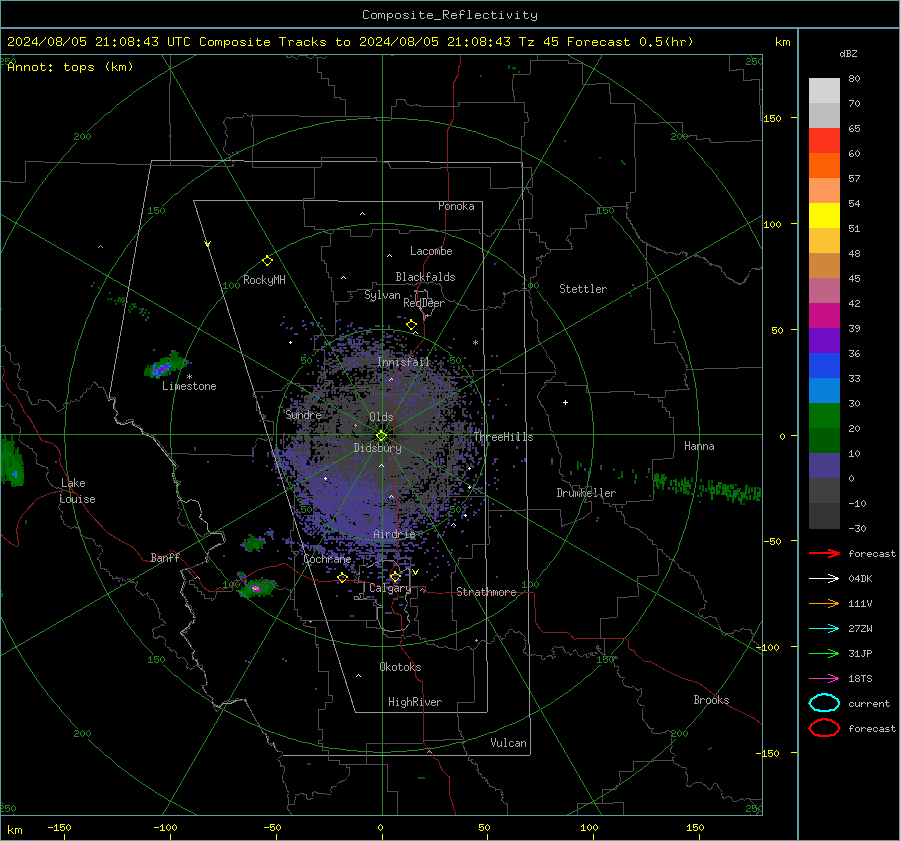The image size is (900, 841).
Task: Click the Okotoks city label
Action: [400, 667]
